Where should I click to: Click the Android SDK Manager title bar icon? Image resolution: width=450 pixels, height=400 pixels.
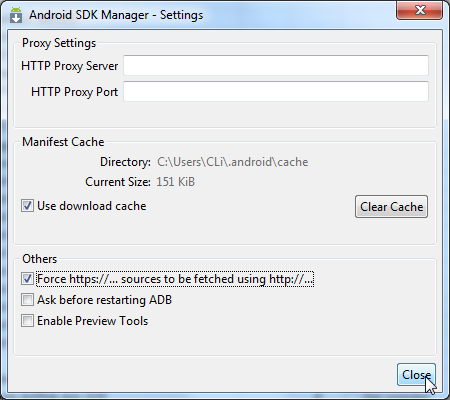click(16, 15)
